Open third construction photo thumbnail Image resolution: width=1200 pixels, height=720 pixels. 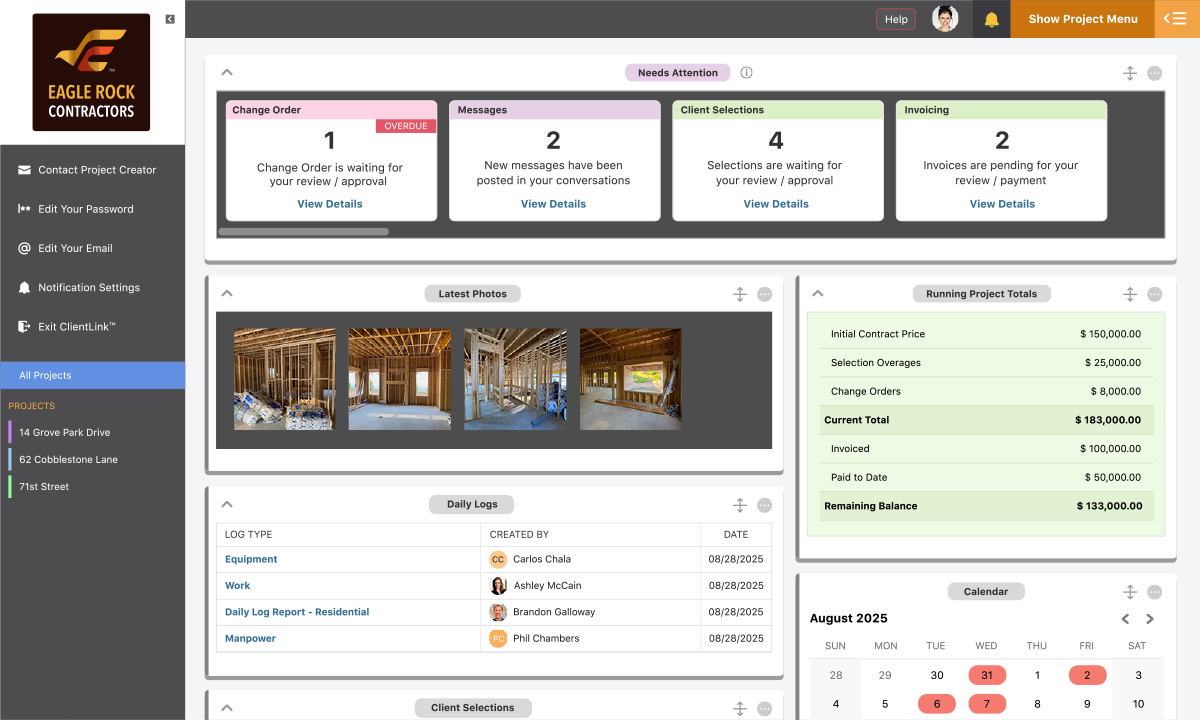[x=515, y=379]
